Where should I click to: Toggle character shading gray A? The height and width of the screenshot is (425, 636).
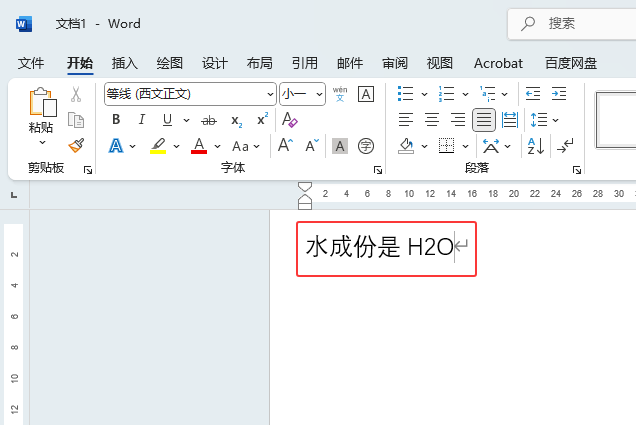tap(340, 146)
